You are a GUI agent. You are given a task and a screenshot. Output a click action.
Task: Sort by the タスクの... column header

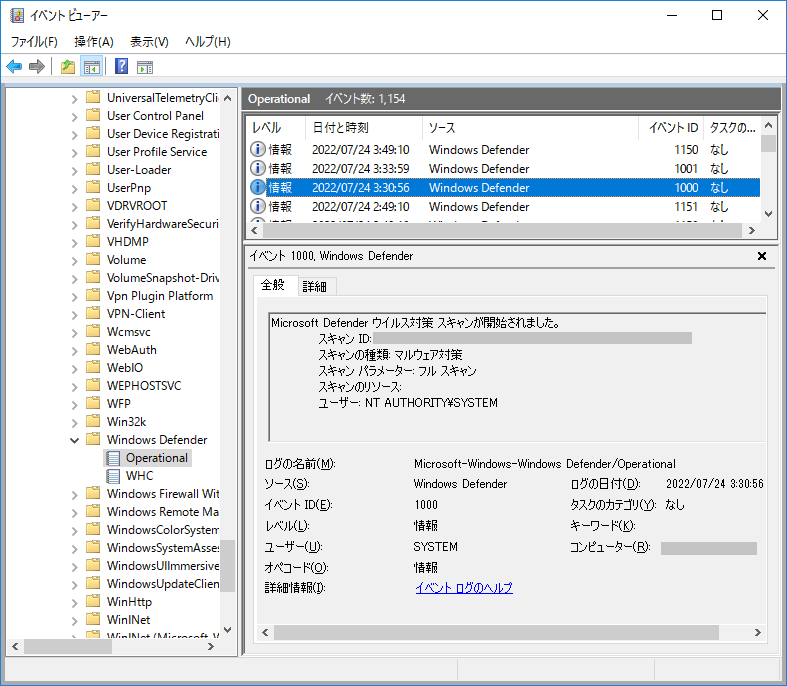(x=732, y=128)
